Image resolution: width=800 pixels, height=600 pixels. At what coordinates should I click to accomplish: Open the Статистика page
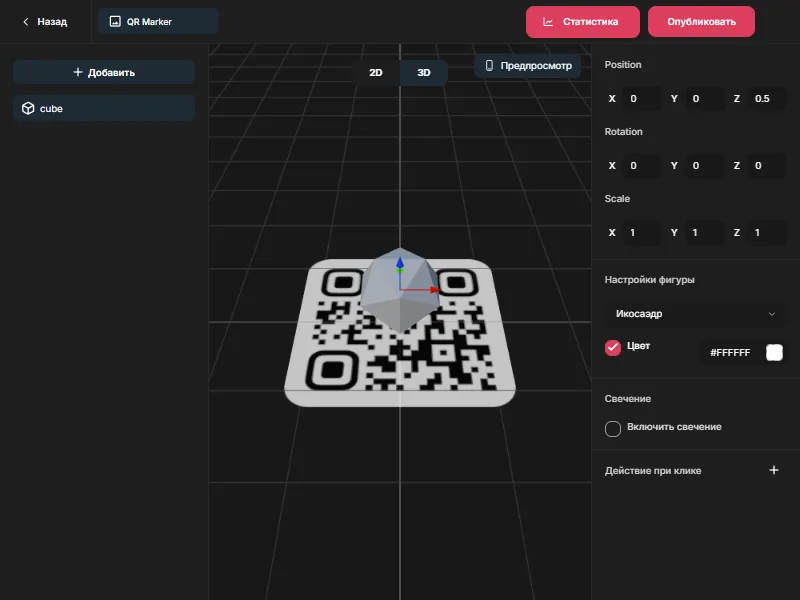583,22
